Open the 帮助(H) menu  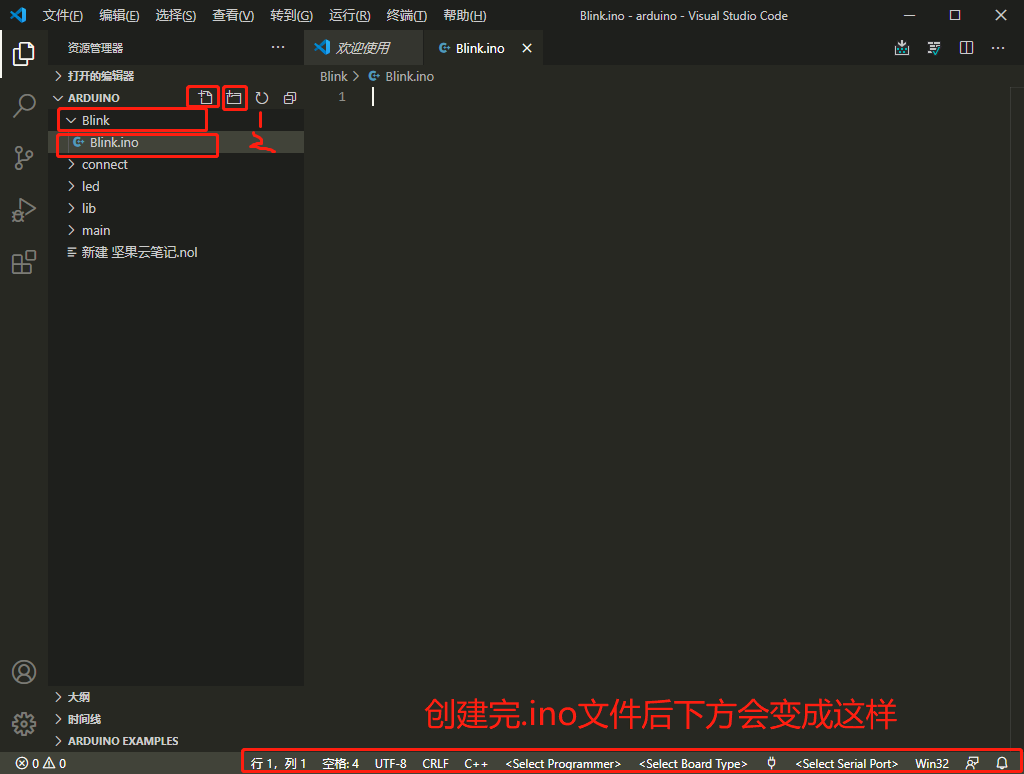tap(464, 16)
